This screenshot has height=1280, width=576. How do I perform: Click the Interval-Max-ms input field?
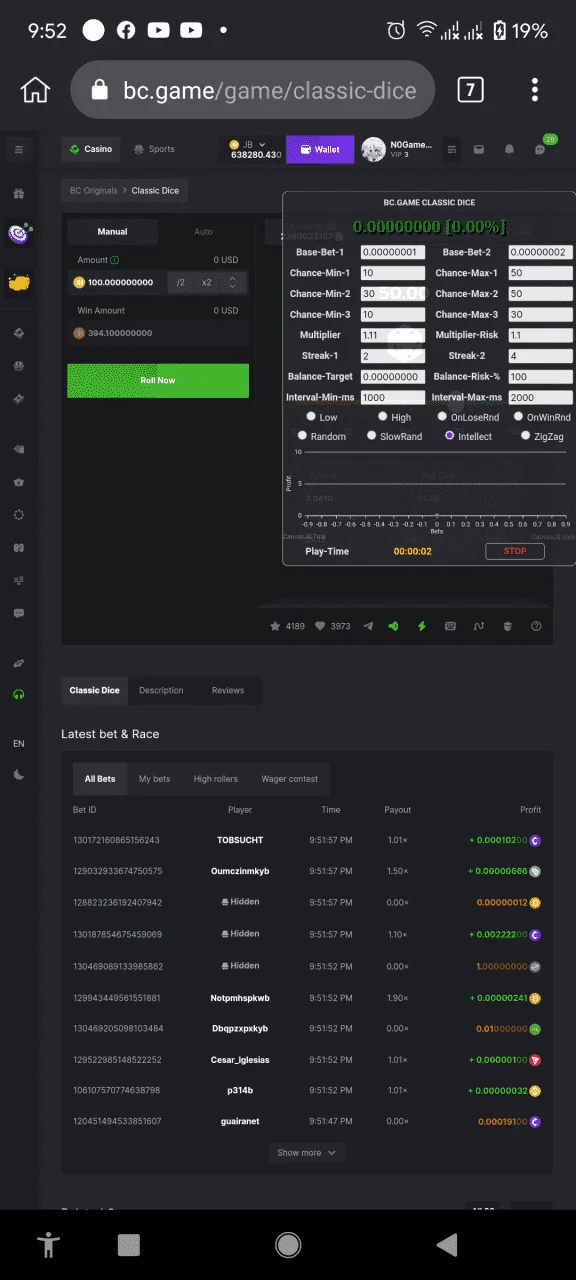[x=540, y=397]
